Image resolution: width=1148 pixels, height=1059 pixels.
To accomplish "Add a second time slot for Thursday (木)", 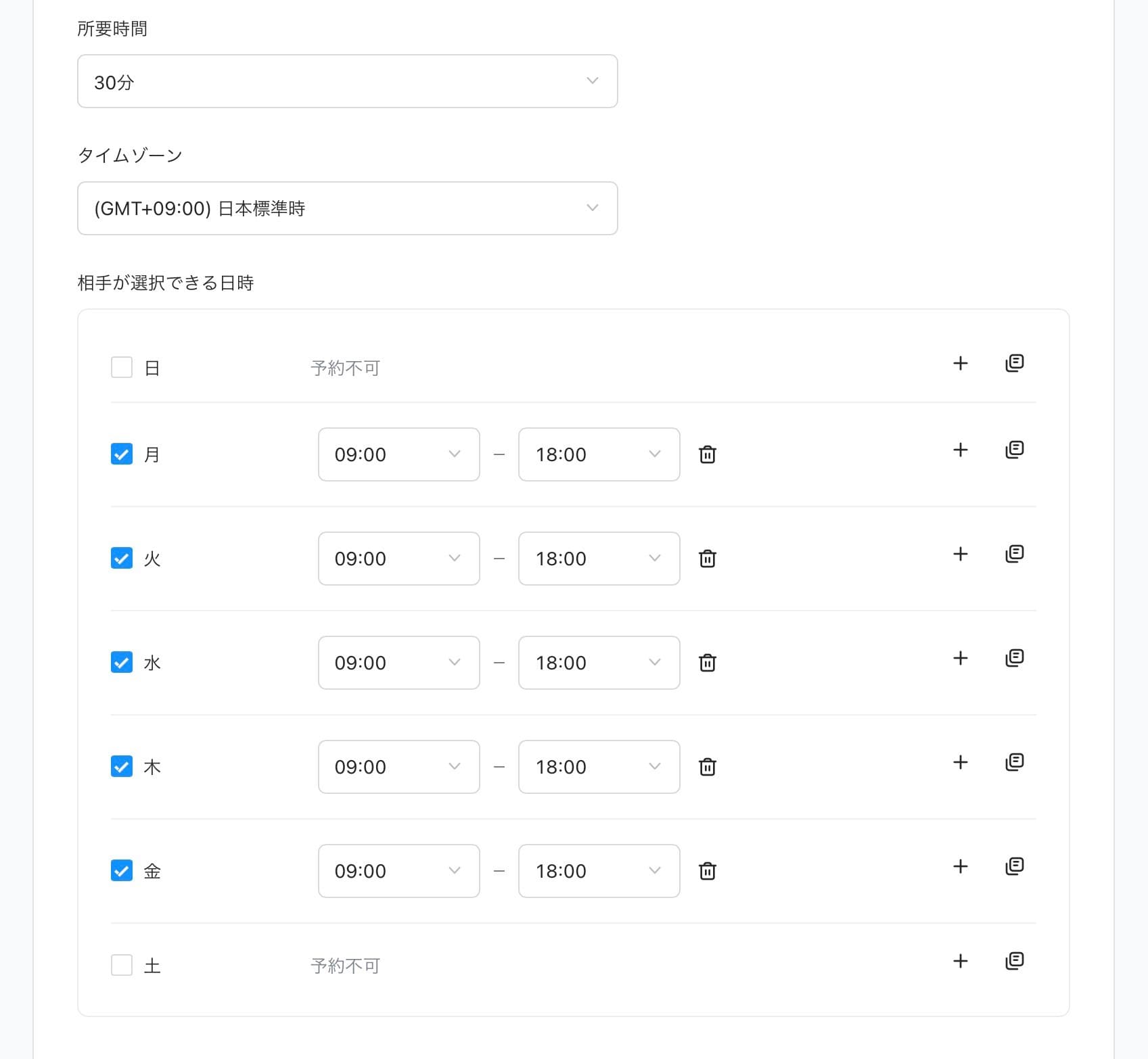I will point(960,762).
